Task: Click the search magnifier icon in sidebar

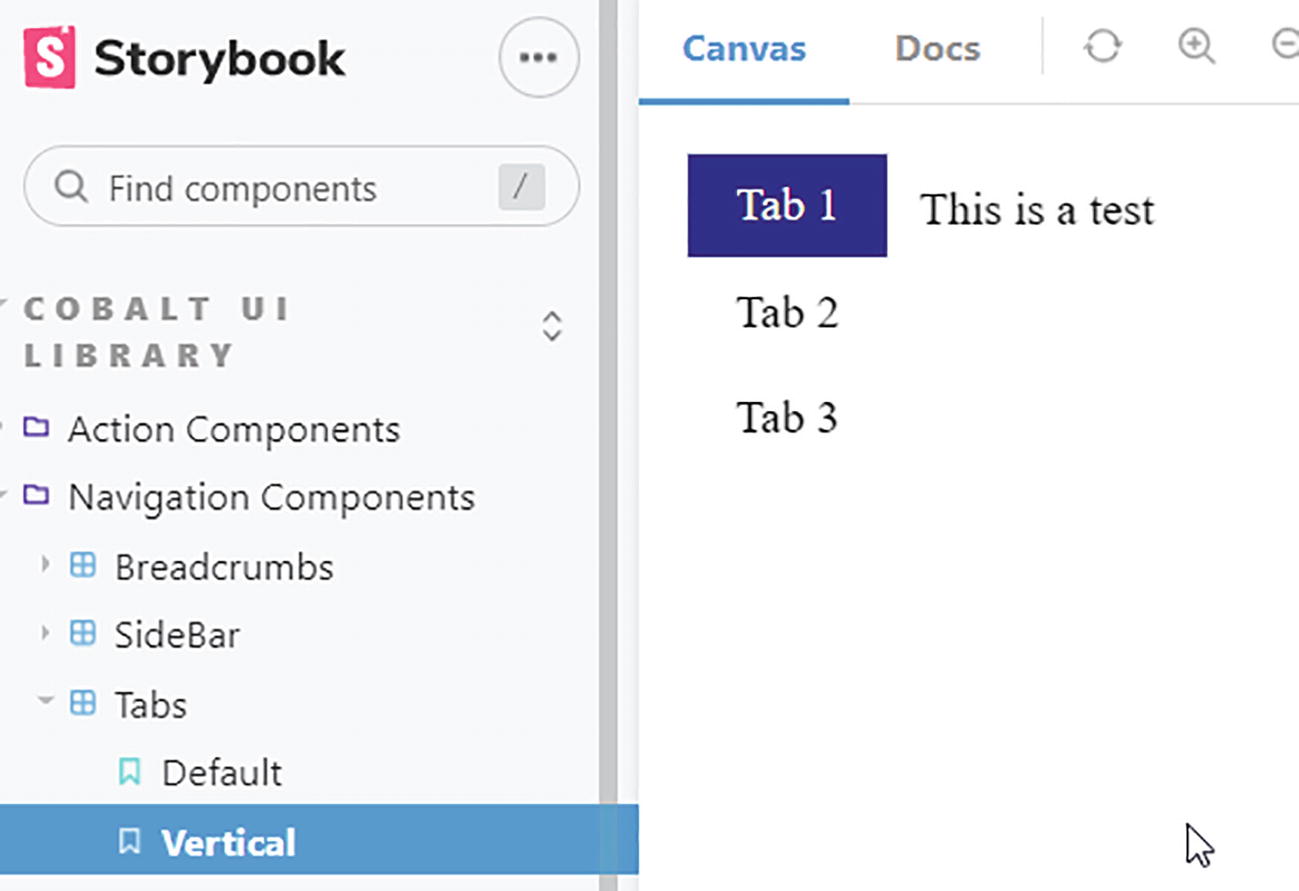Action: pyautogui.click(x=71, y=187)
